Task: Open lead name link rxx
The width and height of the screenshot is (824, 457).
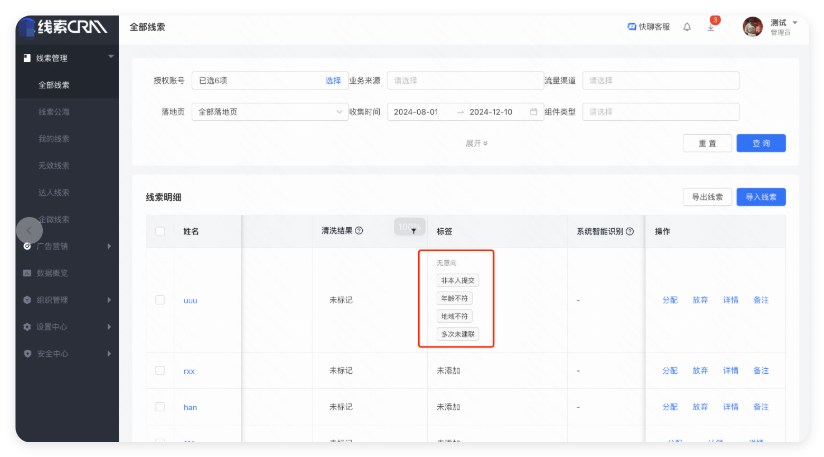Action: click(x=189, y=371)
